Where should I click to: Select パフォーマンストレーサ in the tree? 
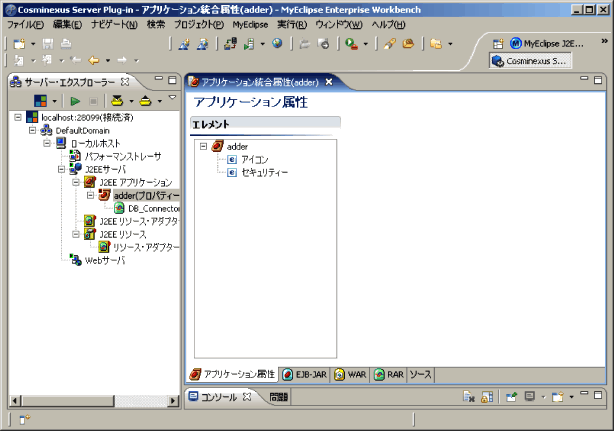point(123,156)
